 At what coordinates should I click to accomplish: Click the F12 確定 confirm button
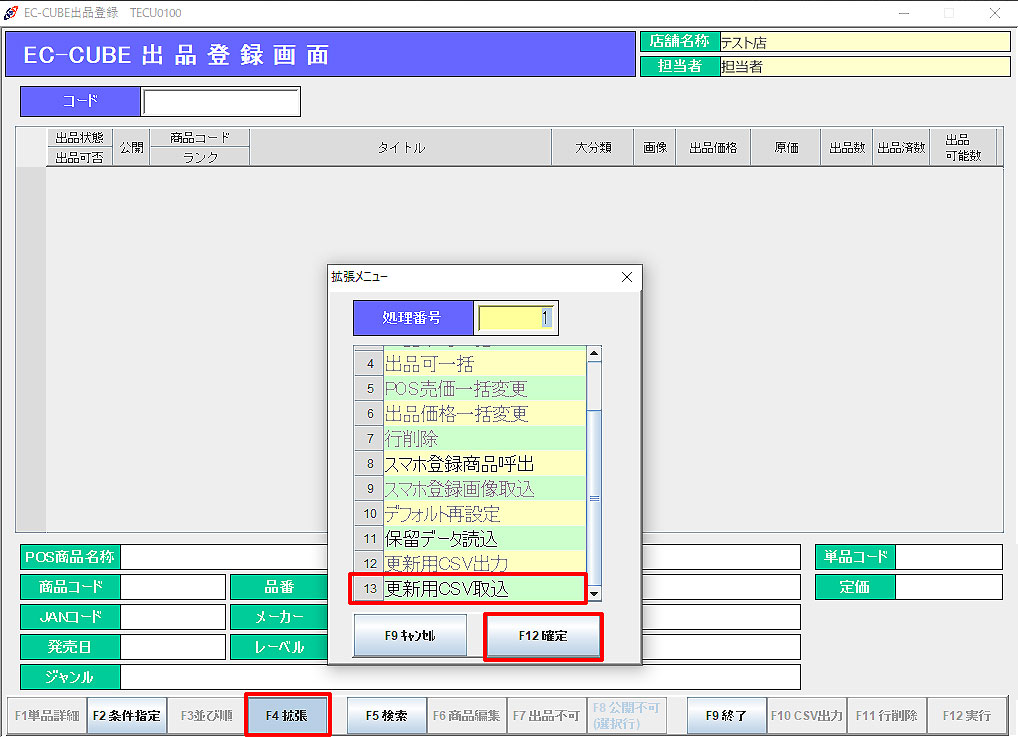click(543, 636)
